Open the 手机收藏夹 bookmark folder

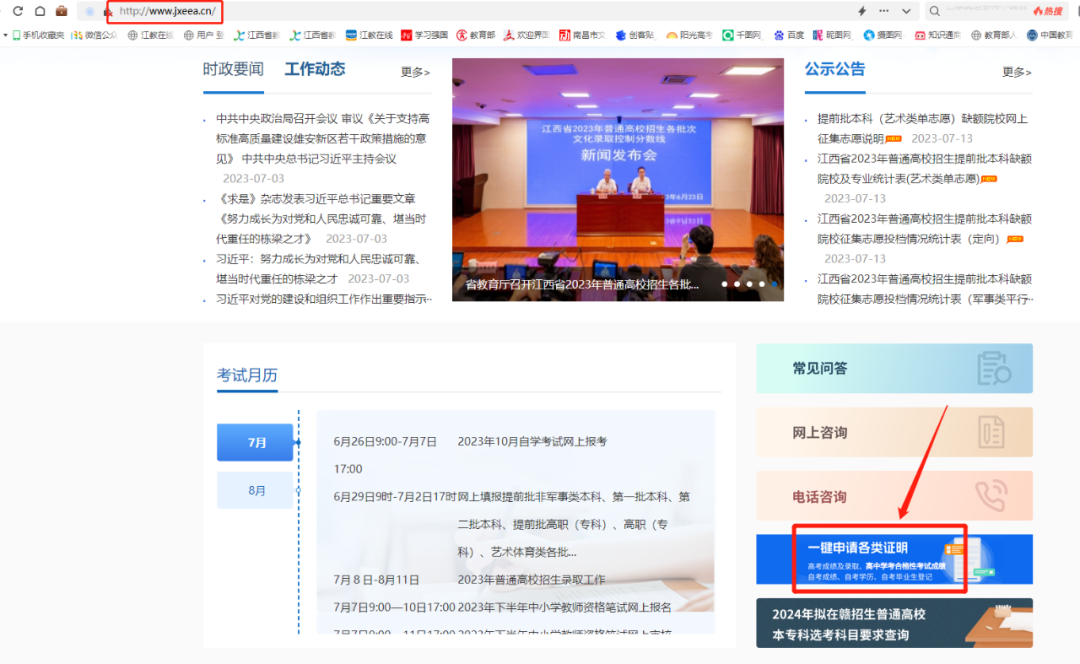coord(38,35)
